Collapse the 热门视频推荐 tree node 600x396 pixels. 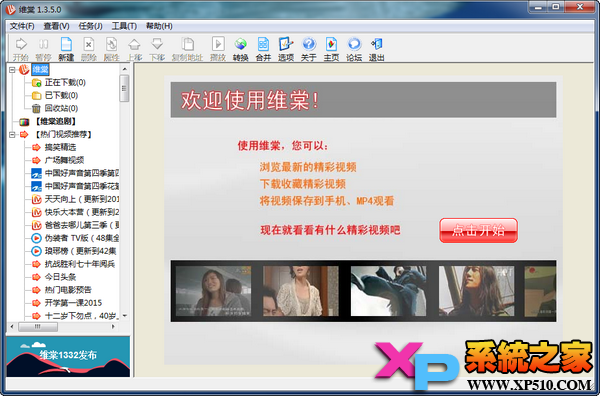click(x=12, y=134)
